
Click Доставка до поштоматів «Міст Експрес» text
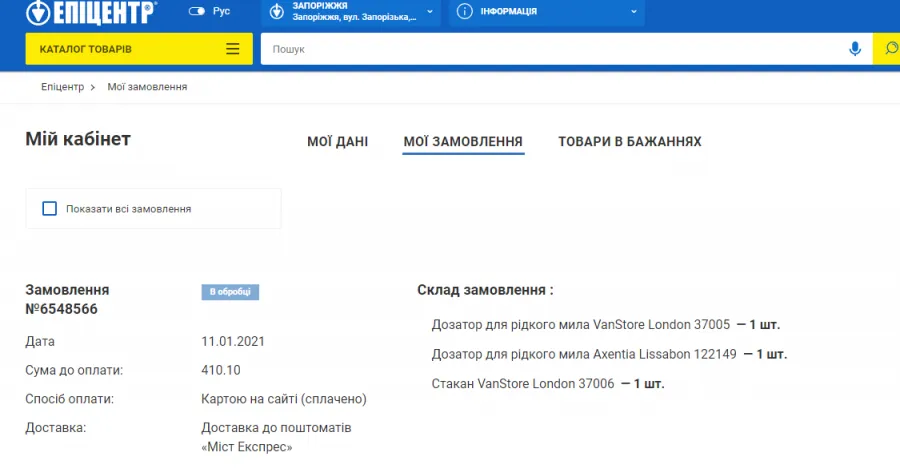pyautogui.click(x=276, y=437)
